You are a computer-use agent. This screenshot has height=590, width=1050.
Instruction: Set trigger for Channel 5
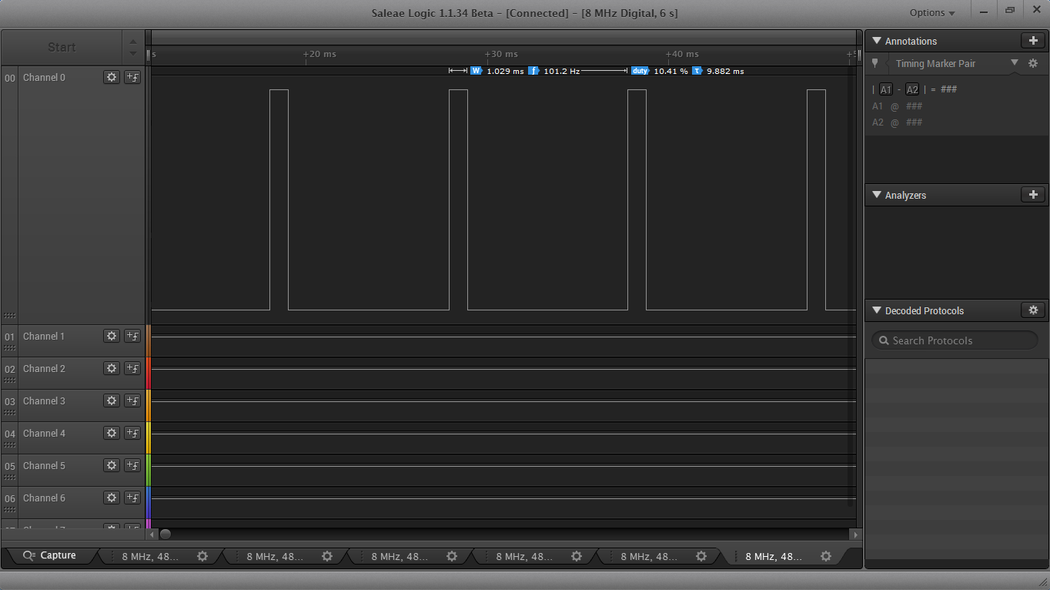pos(133,465)
